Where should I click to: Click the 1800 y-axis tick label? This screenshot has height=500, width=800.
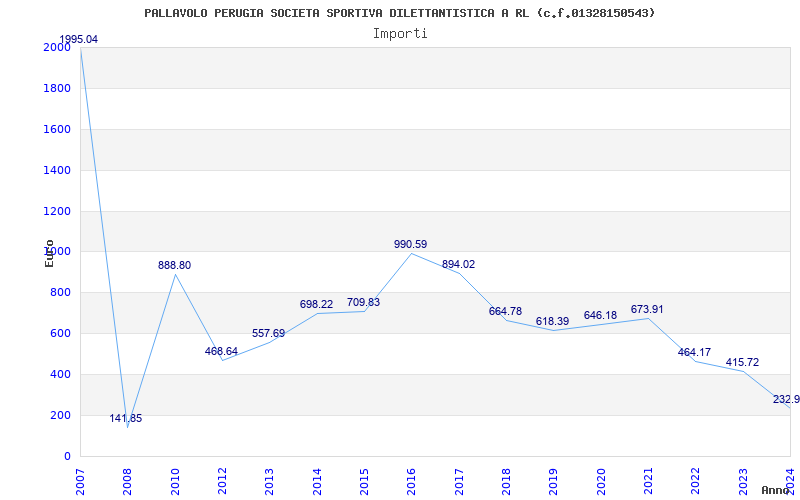click(57, 88)
